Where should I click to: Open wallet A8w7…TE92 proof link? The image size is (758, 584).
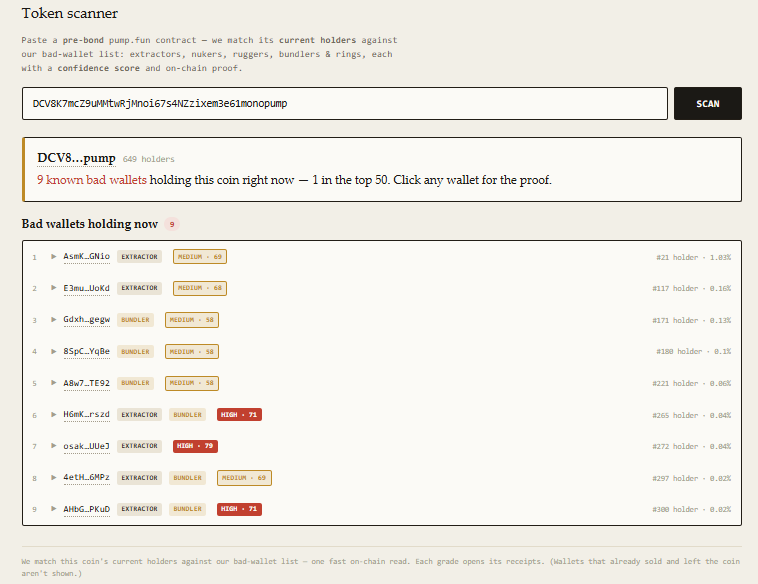click(x=87, y=383)
